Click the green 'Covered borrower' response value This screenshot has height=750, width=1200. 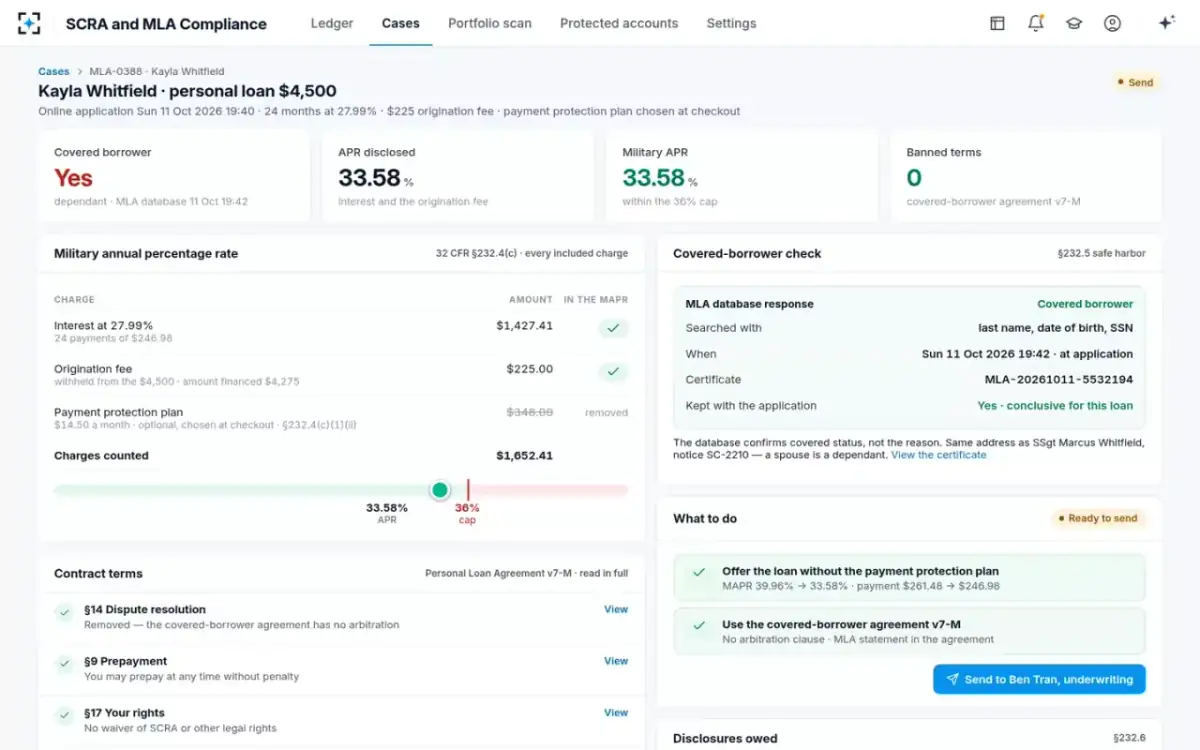click(1085, 304)
